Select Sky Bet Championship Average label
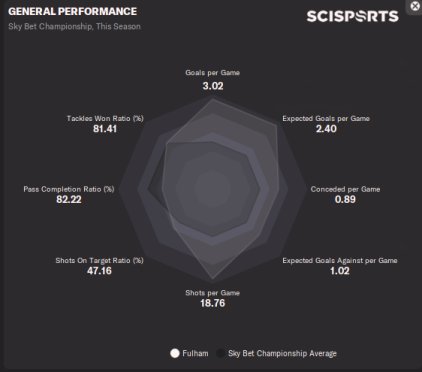The height and width of the screenshot is (372, 422). [x=282, y=353]
